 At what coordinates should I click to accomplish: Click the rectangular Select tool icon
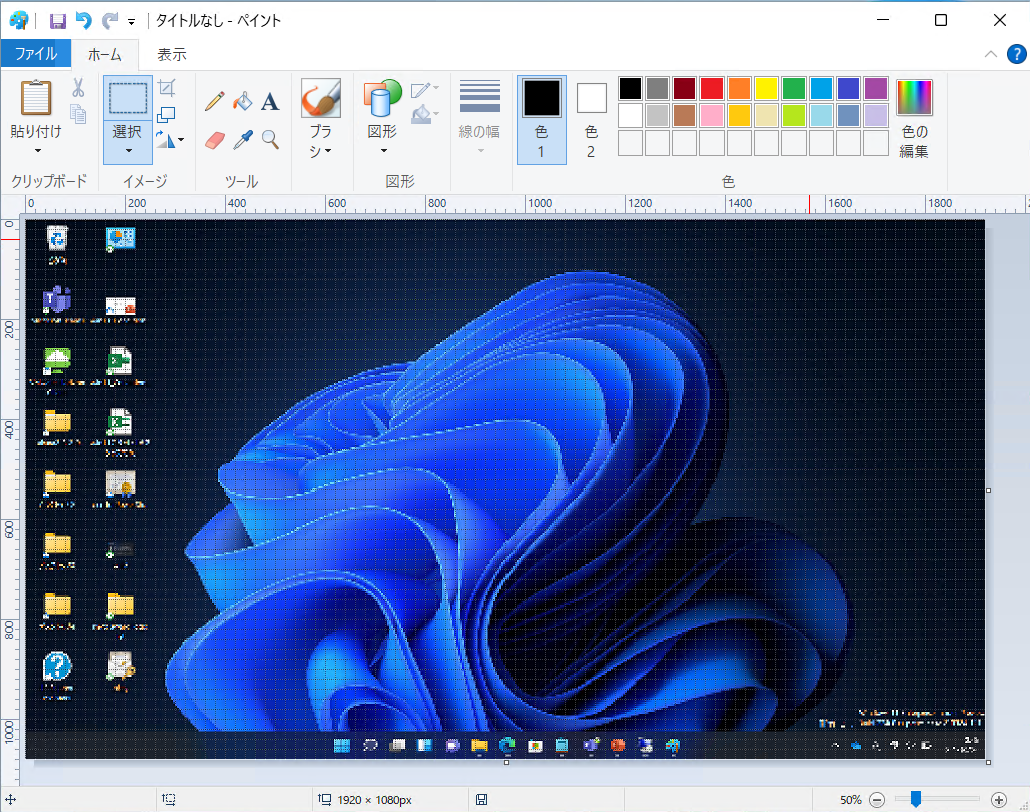[127, 99]
